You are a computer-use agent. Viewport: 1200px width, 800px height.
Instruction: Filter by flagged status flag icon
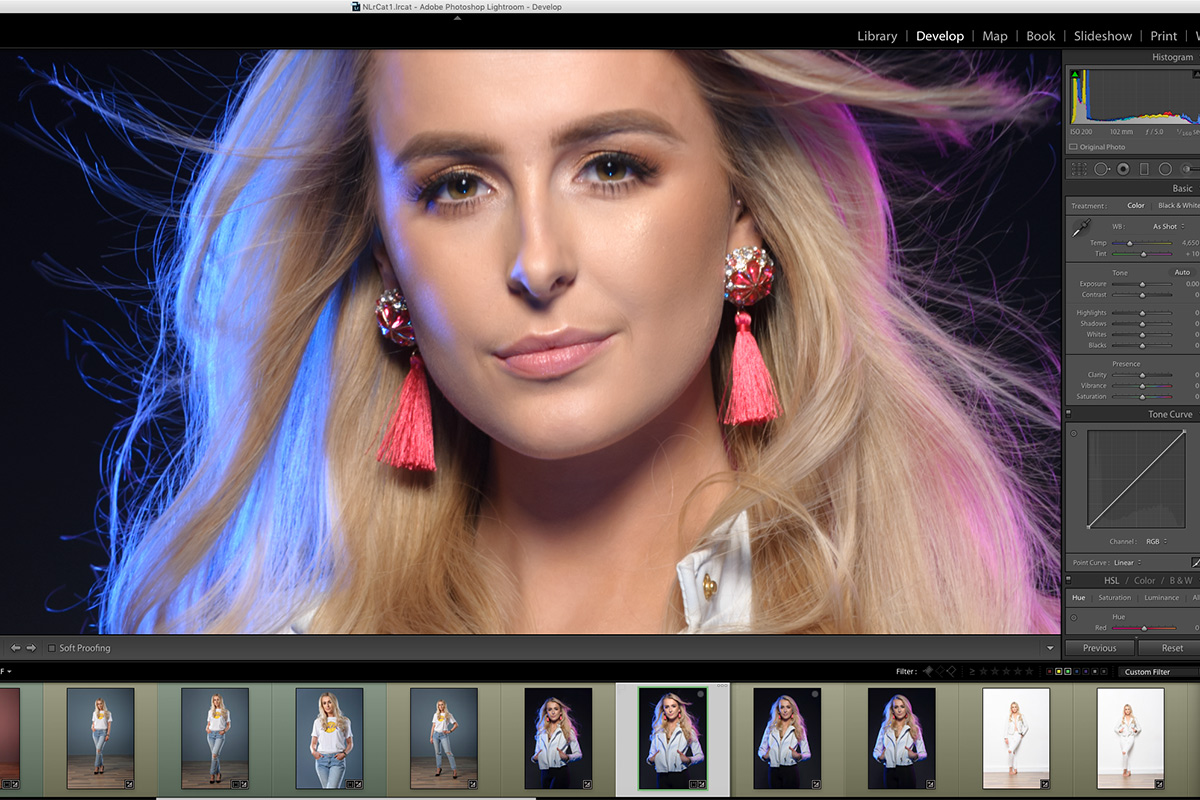click(928, 671)
